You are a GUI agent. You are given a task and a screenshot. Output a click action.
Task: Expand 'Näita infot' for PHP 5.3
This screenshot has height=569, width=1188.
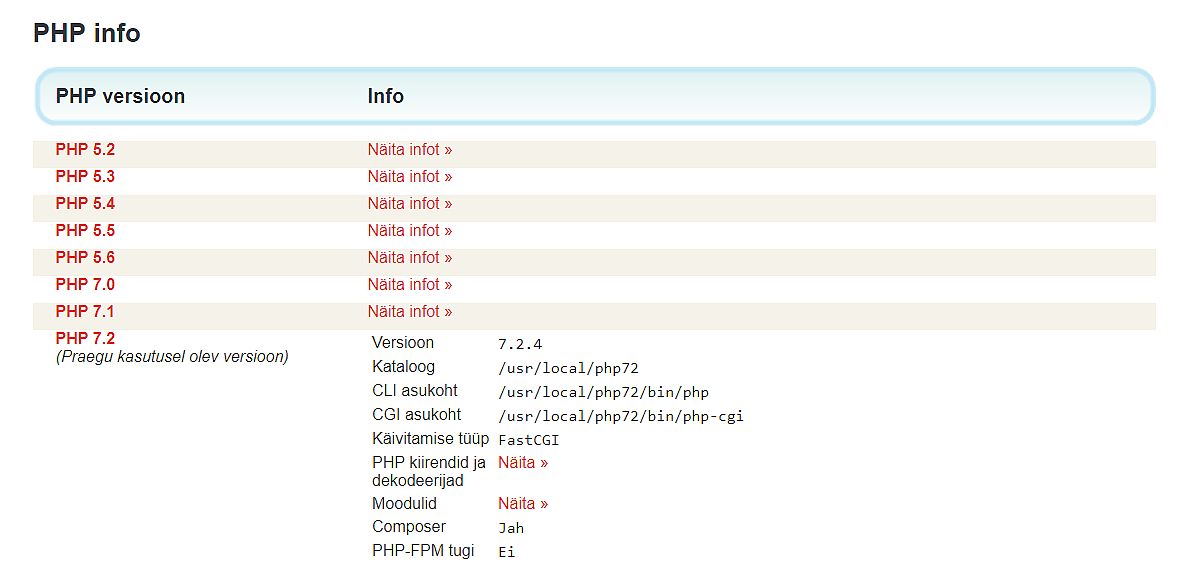coord(409,177)
